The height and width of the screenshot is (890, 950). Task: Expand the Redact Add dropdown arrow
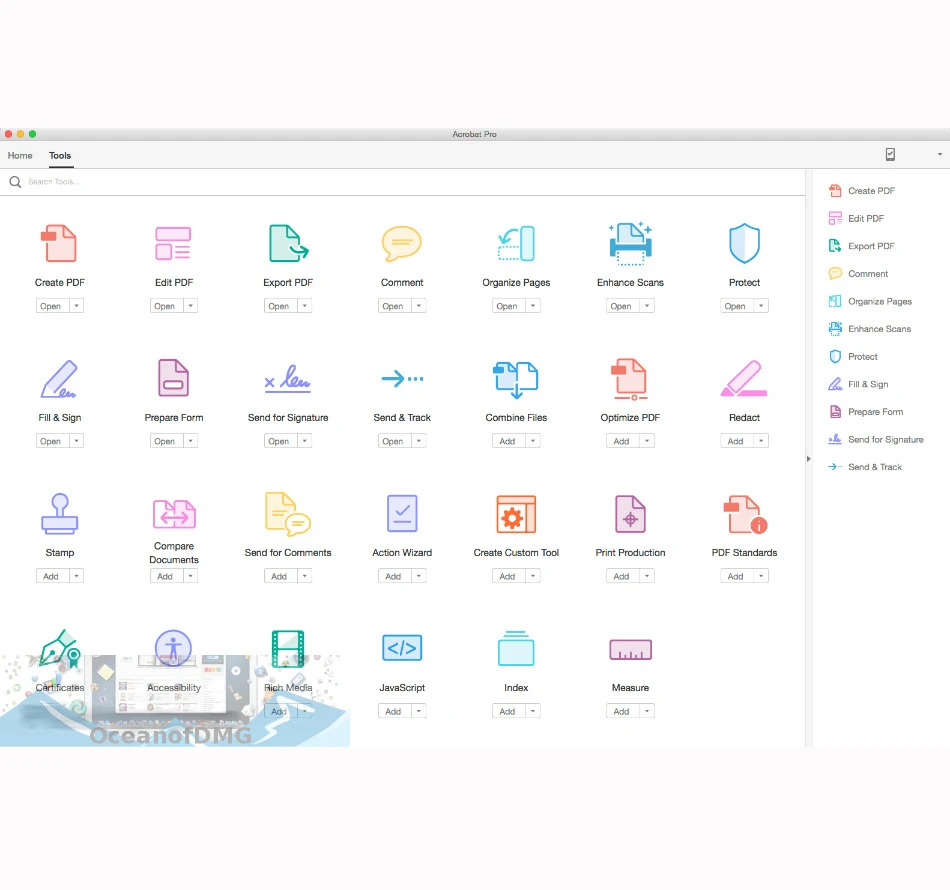pyautogui.click(x=761, y=441)
